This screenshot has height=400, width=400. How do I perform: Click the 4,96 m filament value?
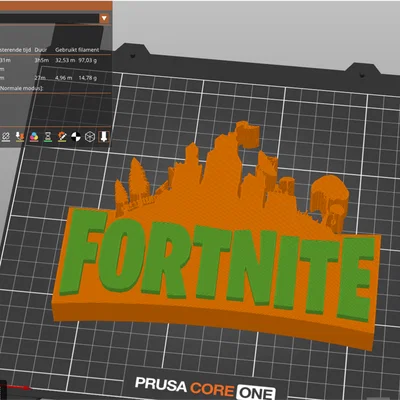[x=64, y=78]
